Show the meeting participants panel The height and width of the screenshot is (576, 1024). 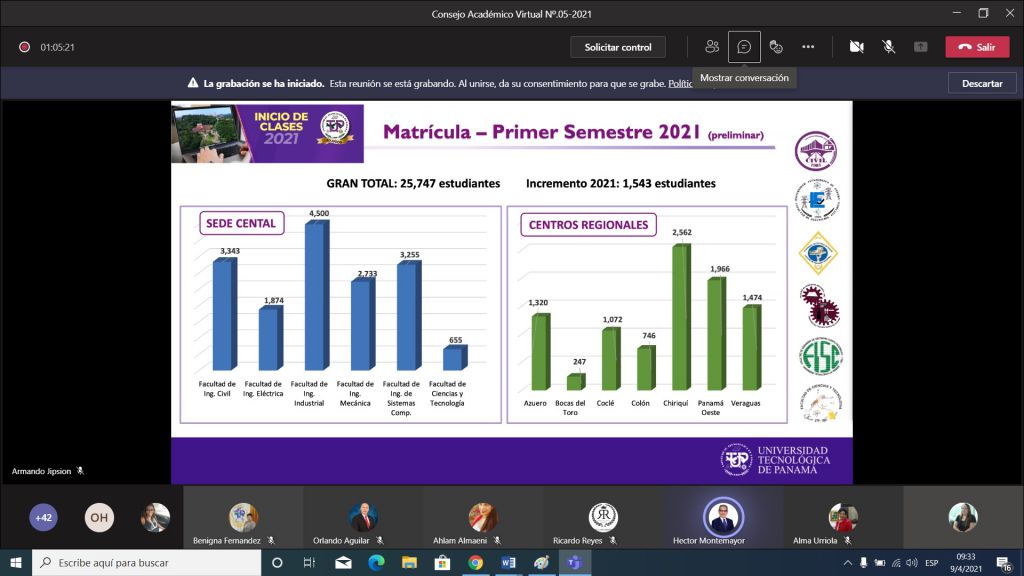click(x=712, y=47)
